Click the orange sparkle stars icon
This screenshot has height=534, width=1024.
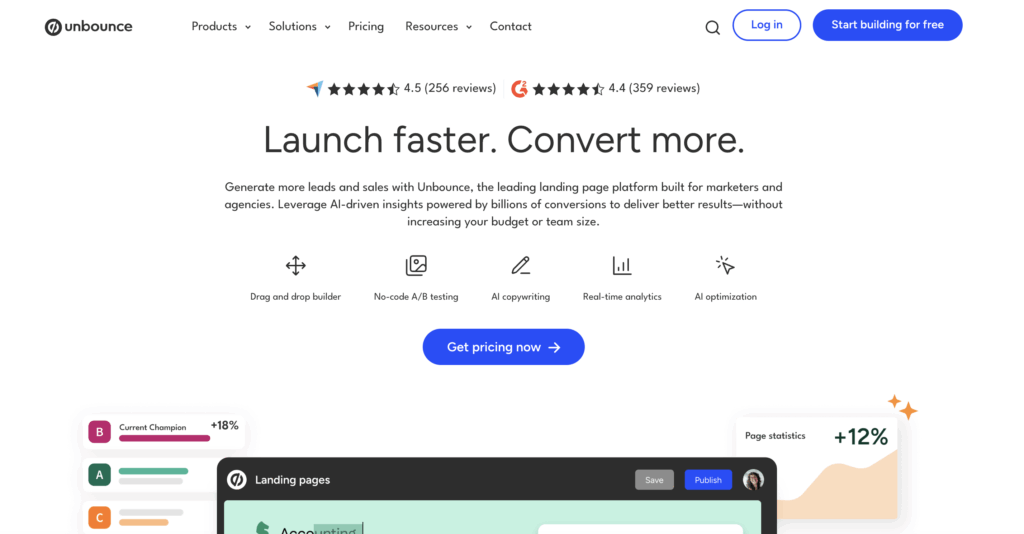(903, 406)
